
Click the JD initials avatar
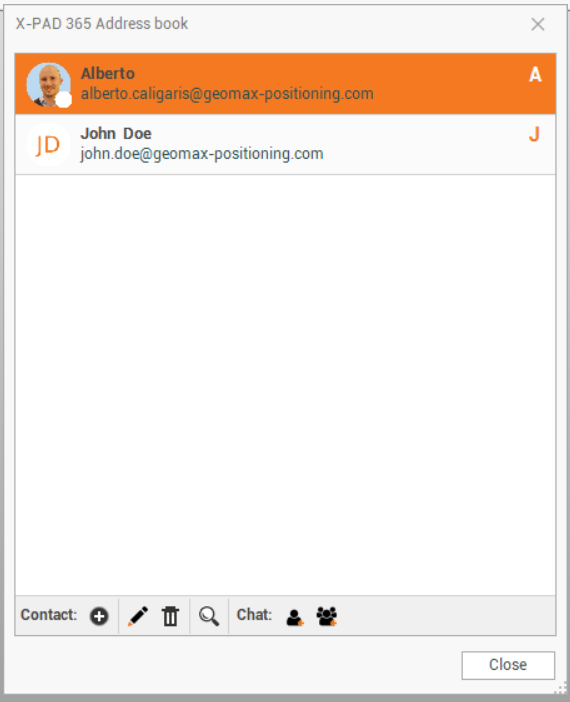[x=48, y=145]
